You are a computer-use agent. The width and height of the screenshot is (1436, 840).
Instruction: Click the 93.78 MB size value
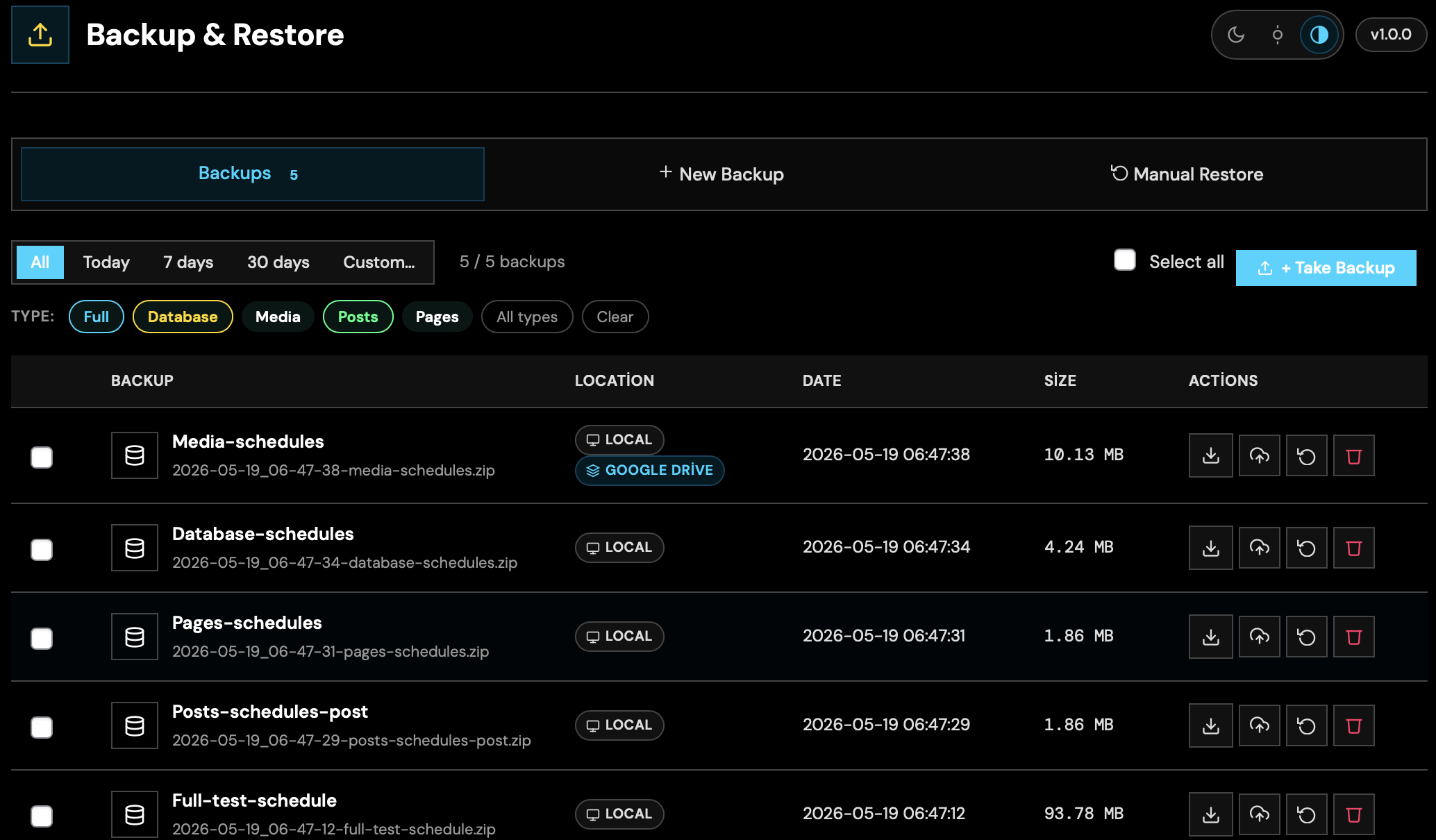(x=1084, y=813)
